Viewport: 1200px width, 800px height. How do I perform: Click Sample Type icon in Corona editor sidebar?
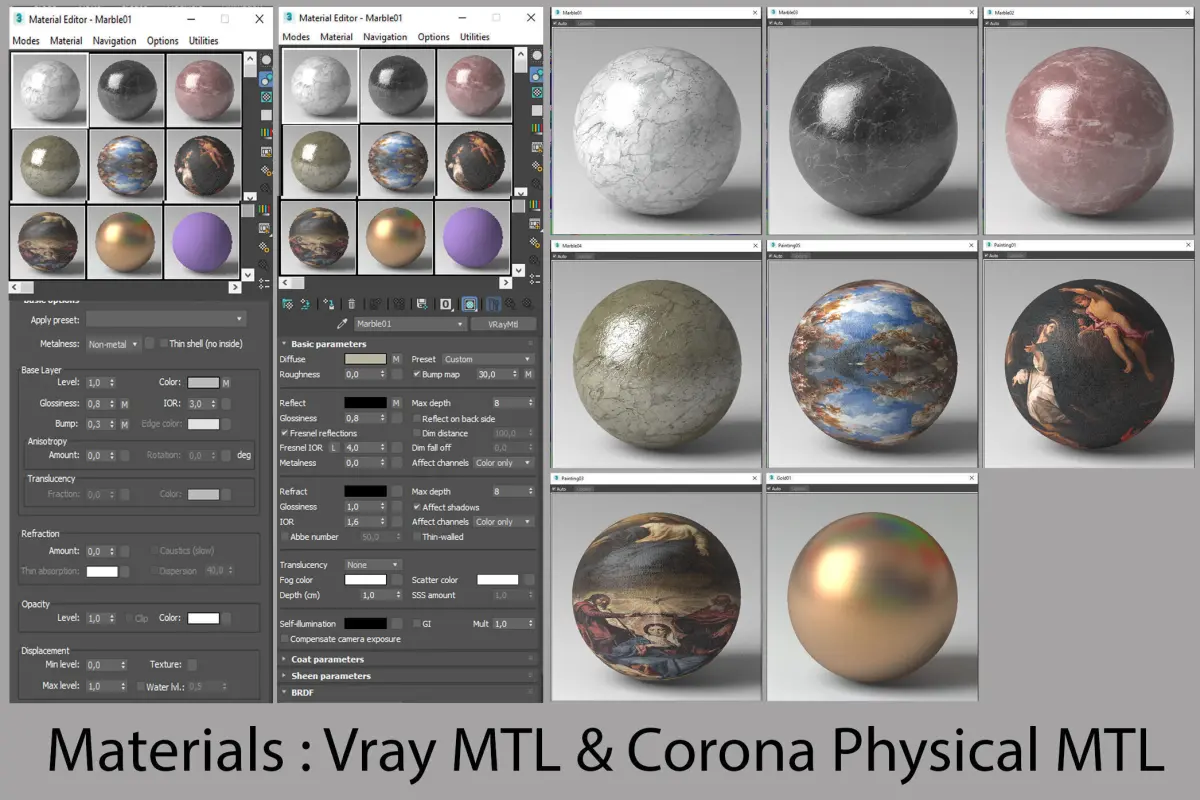click(266, 60)
